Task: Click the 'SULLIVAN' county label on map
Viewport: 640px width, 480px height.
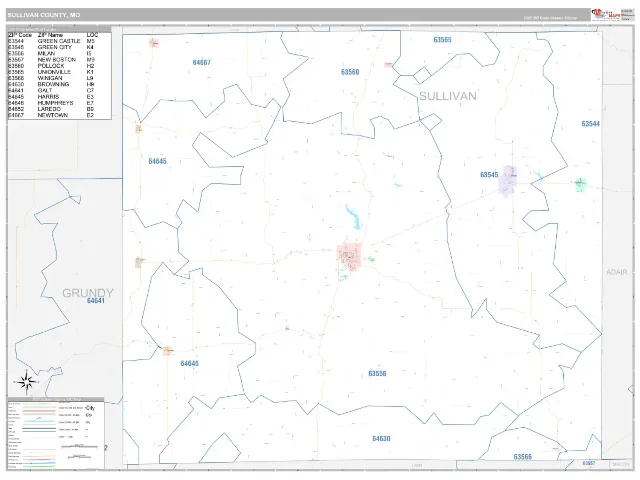Action: pos(448,96)
